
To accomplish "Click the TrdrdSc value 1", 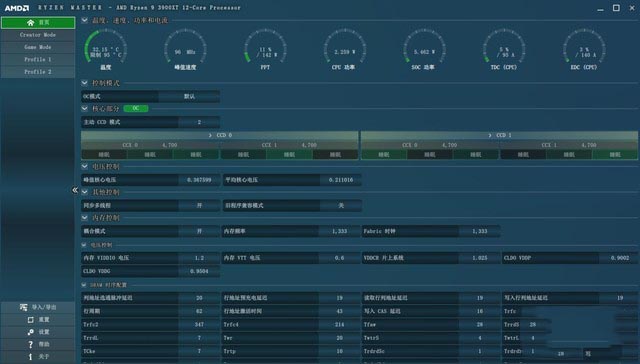I will coord(480,351).
